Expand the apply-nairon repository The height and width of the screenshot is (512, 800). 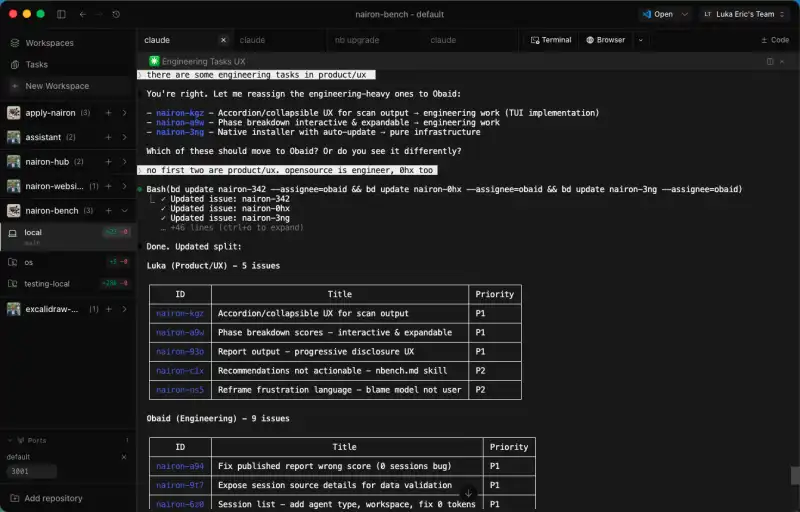[x=124, y=113]
